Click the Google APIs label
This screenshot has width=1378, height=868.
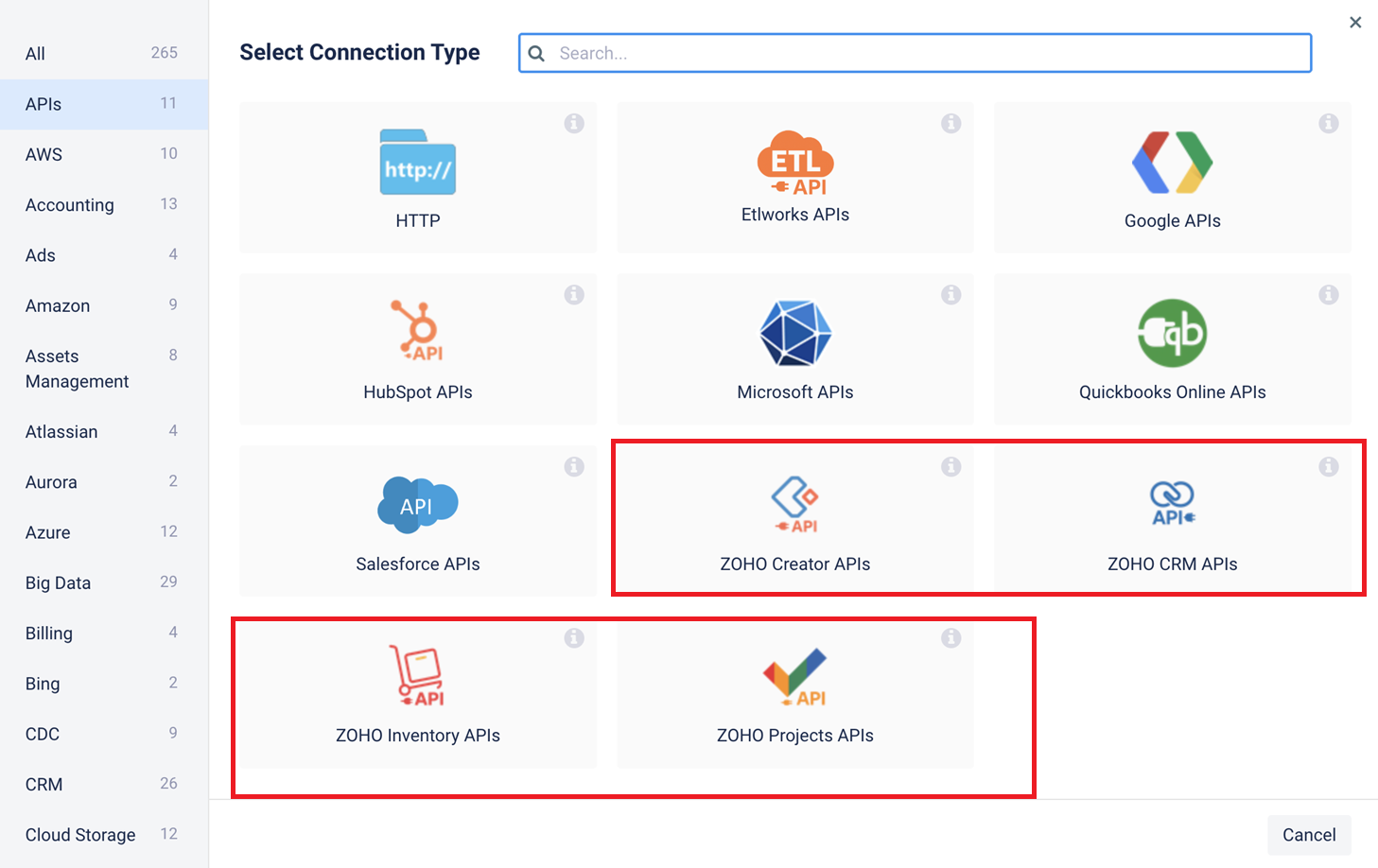point(1173,220)
